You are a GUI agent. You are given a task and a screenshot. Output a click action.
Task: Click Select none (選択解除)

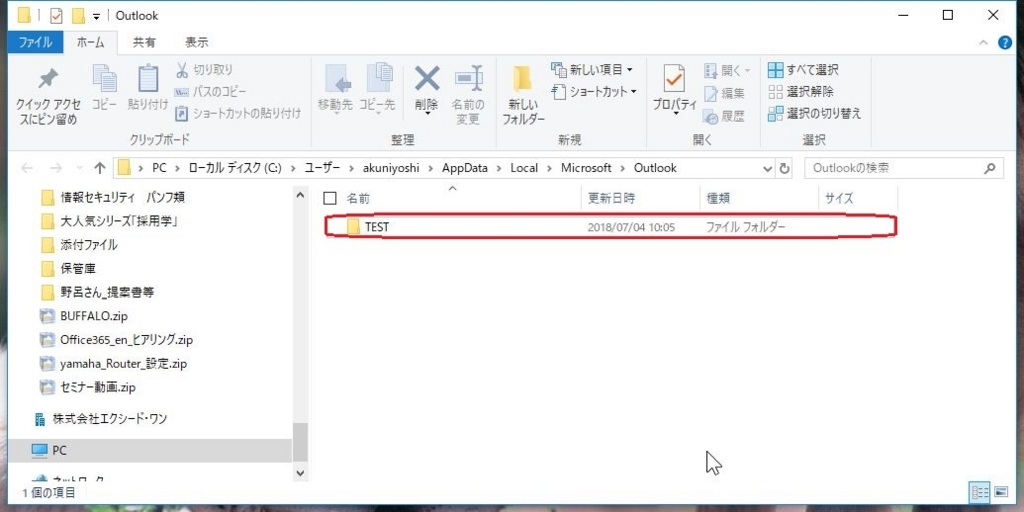pyautogui.click(x=801, y=91)
